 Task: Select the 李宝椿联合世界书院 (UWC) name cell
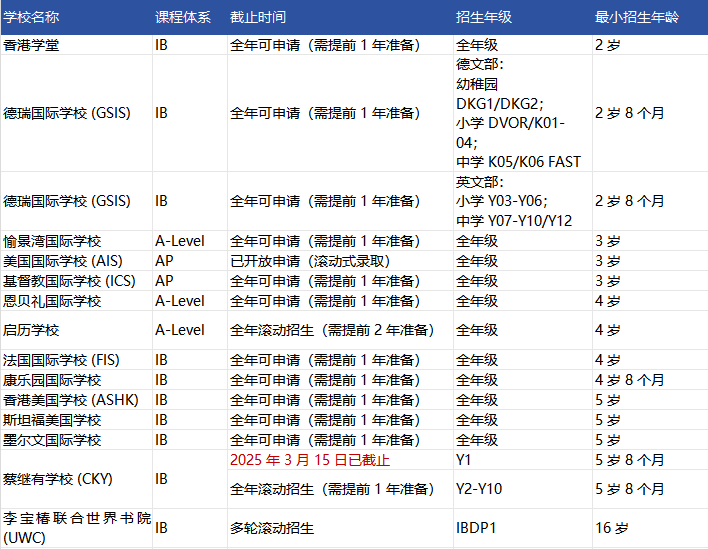[76, 528]
